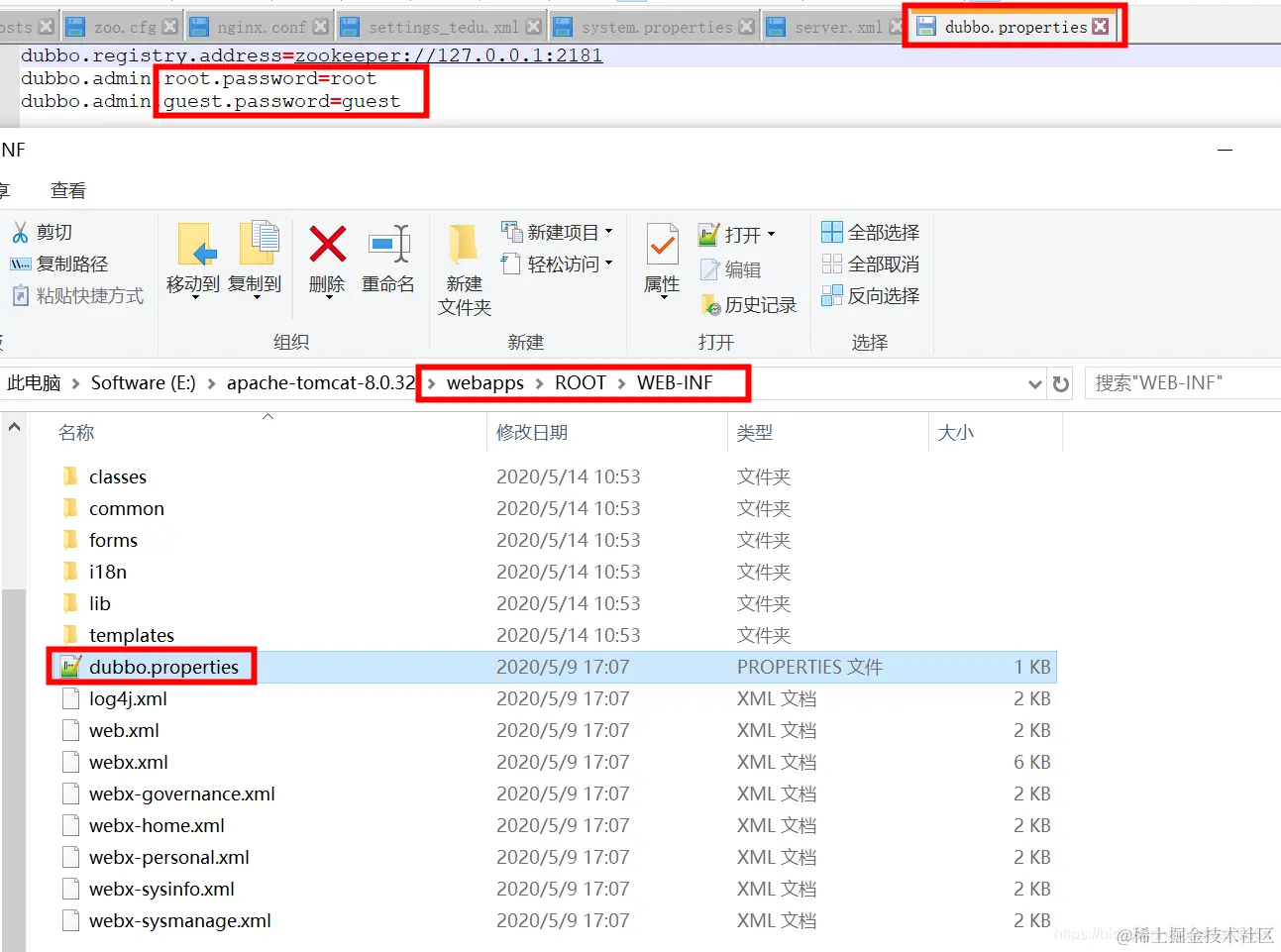Viewport: 1281px width, 952px height.
Task: Click the apache-tomcat-8.0.32 breadcrumb
Action: (x=321, y=383)
